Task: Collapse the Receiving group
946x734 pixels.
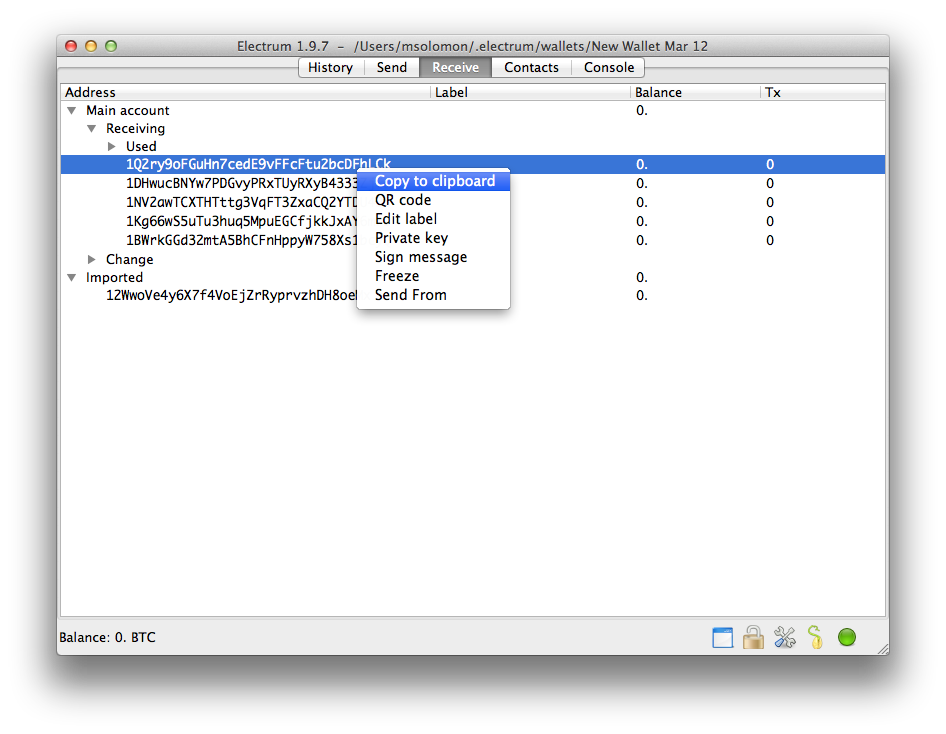Action: (92, 128)
